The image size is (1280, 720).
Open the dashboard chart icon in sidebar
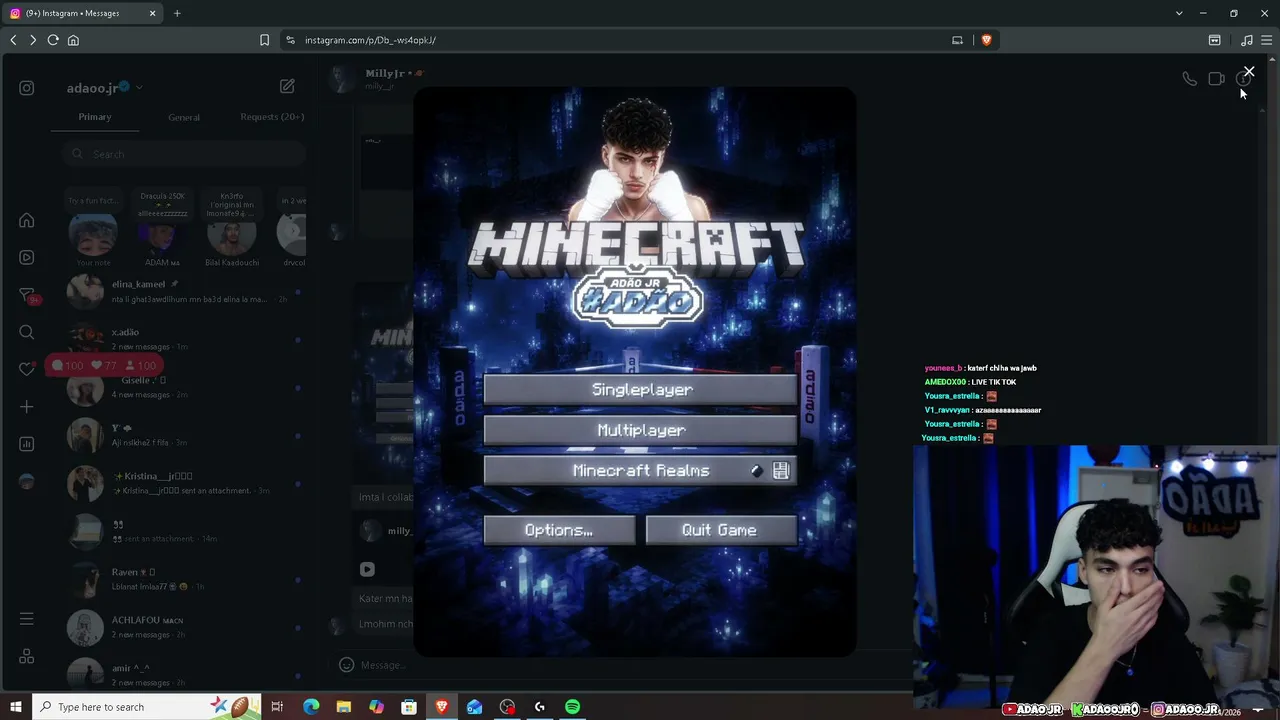click(27, 444)
